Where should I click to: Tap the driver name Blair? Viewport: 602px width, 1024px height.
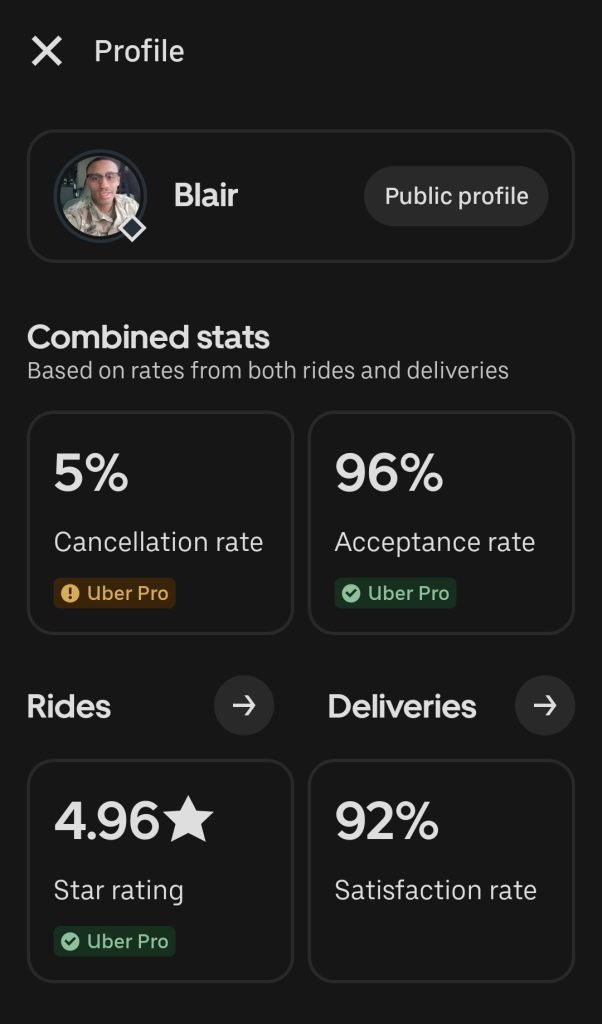pos(206,195)
